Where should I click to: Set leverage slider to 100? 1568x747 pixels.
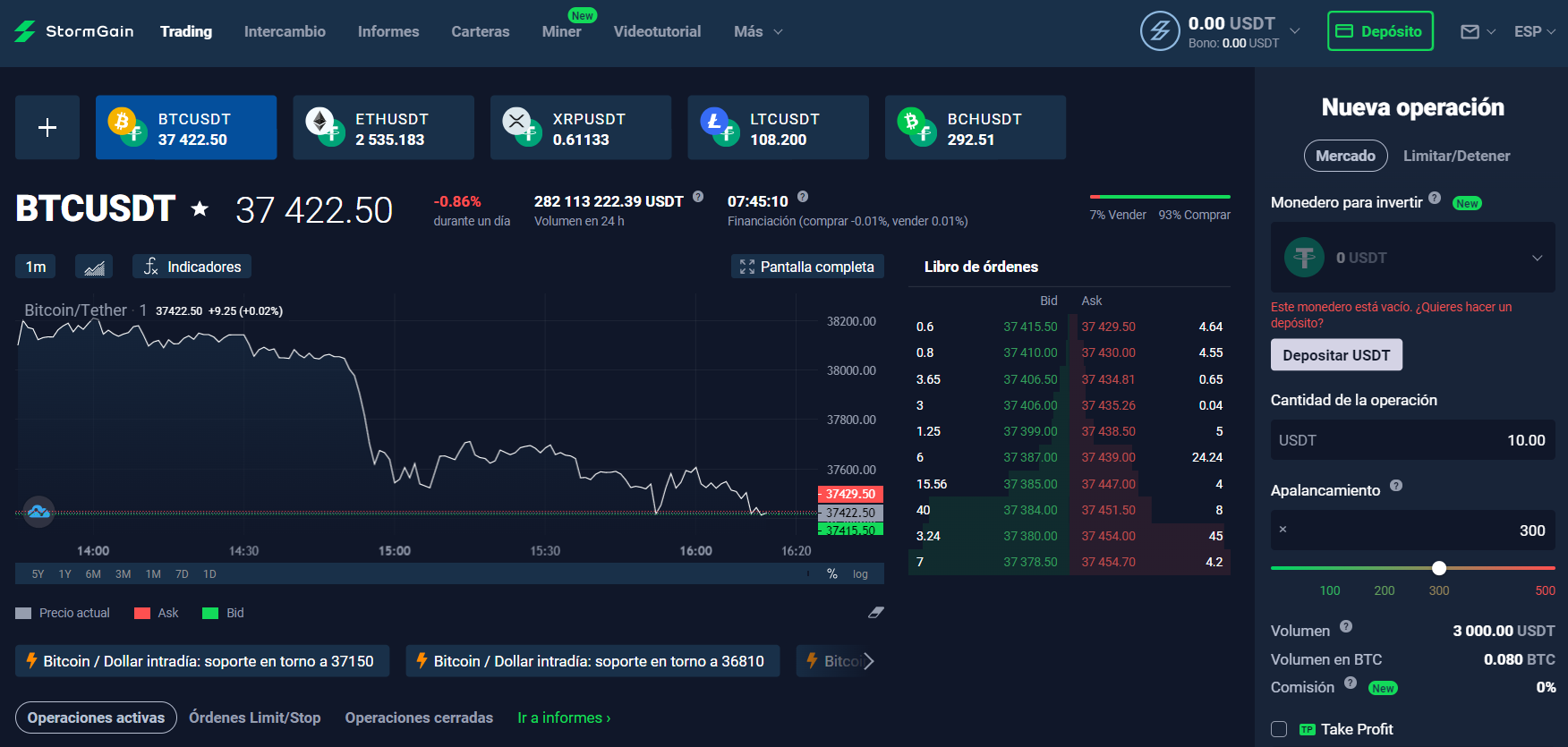[x=1330, y=590]
